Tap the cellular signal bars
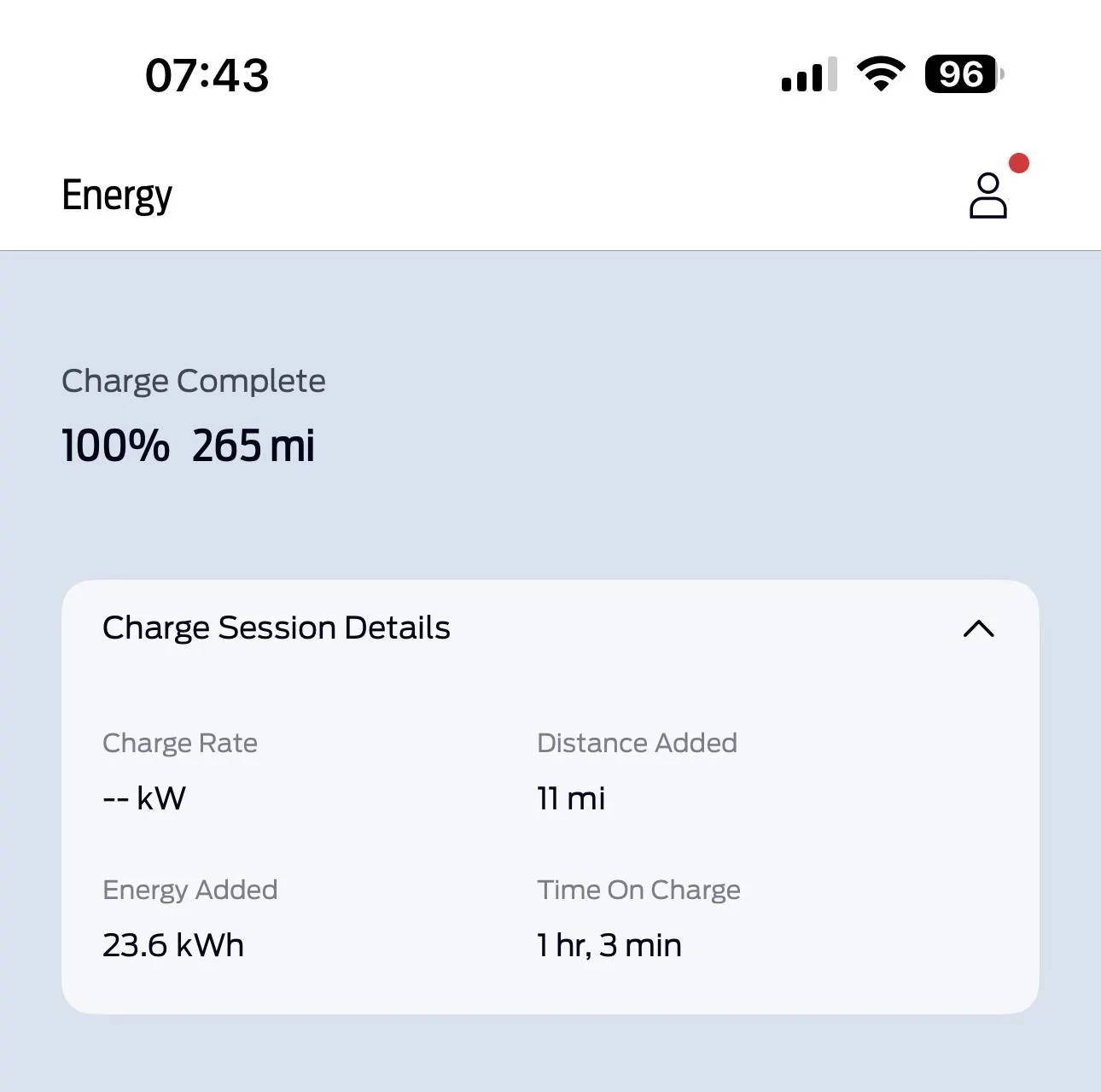Viewport: 1101px width, 1092px height. 808,75
